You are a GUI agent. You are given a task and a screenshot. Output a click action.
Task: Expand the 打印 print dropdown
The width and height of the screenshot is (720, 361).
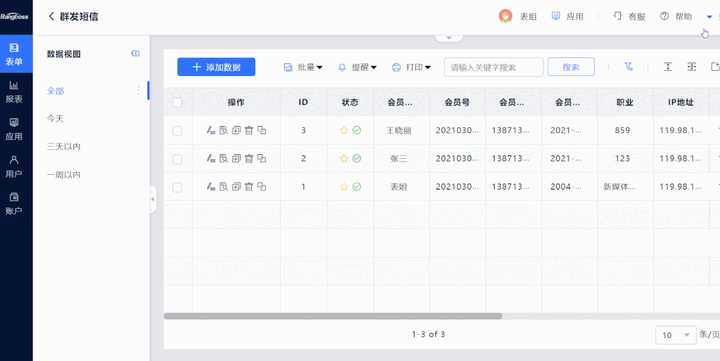(x=411, y=67)
